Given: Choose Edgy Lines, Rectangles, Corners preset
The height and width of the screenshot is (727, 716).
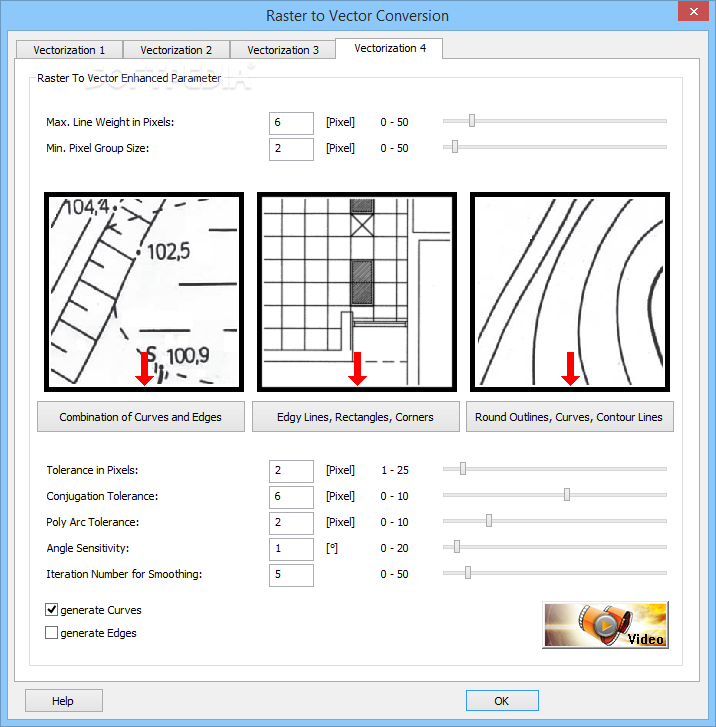Looking at the screenshot, I should (356, 417).
